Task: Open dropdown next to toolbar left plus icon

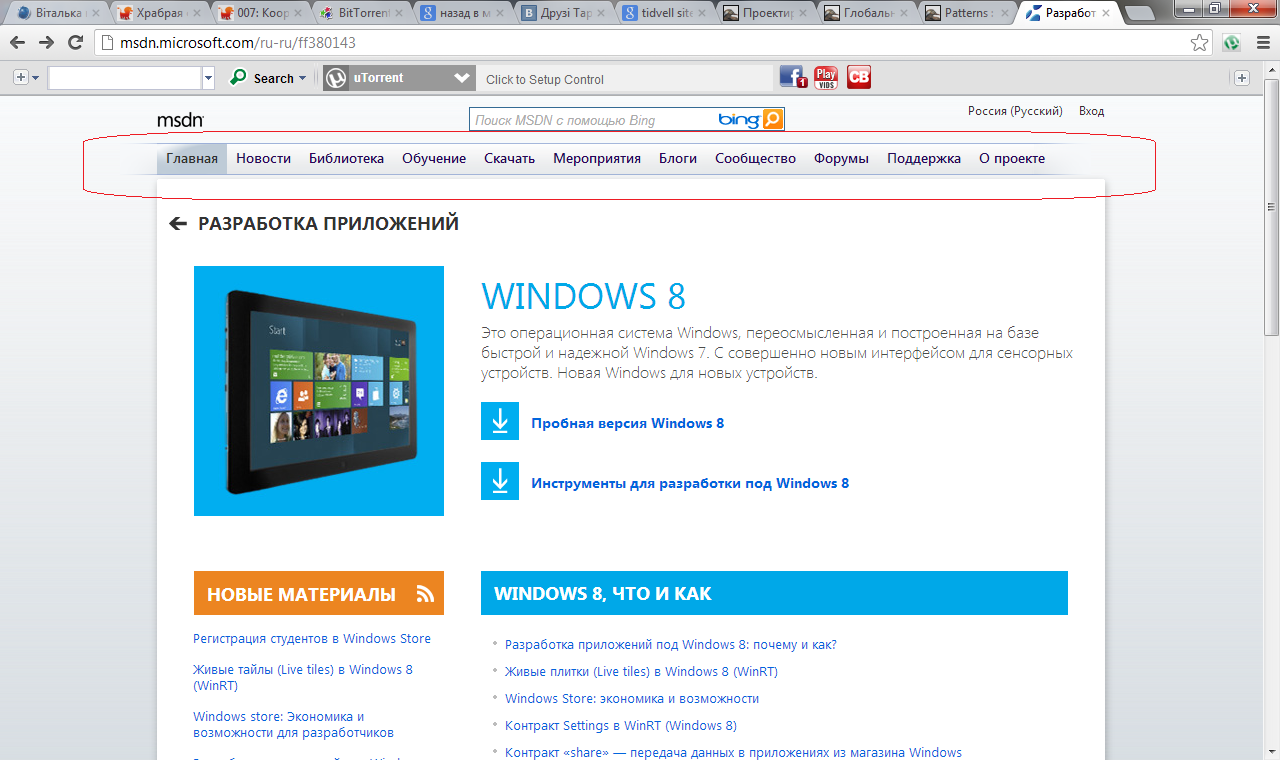Action: tap(35, 78)
